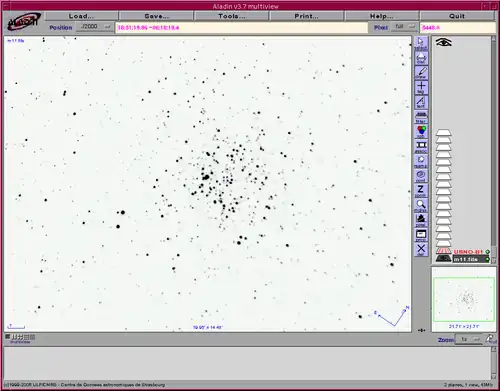Activate the draw pencil tool

(x=421, y=72)
